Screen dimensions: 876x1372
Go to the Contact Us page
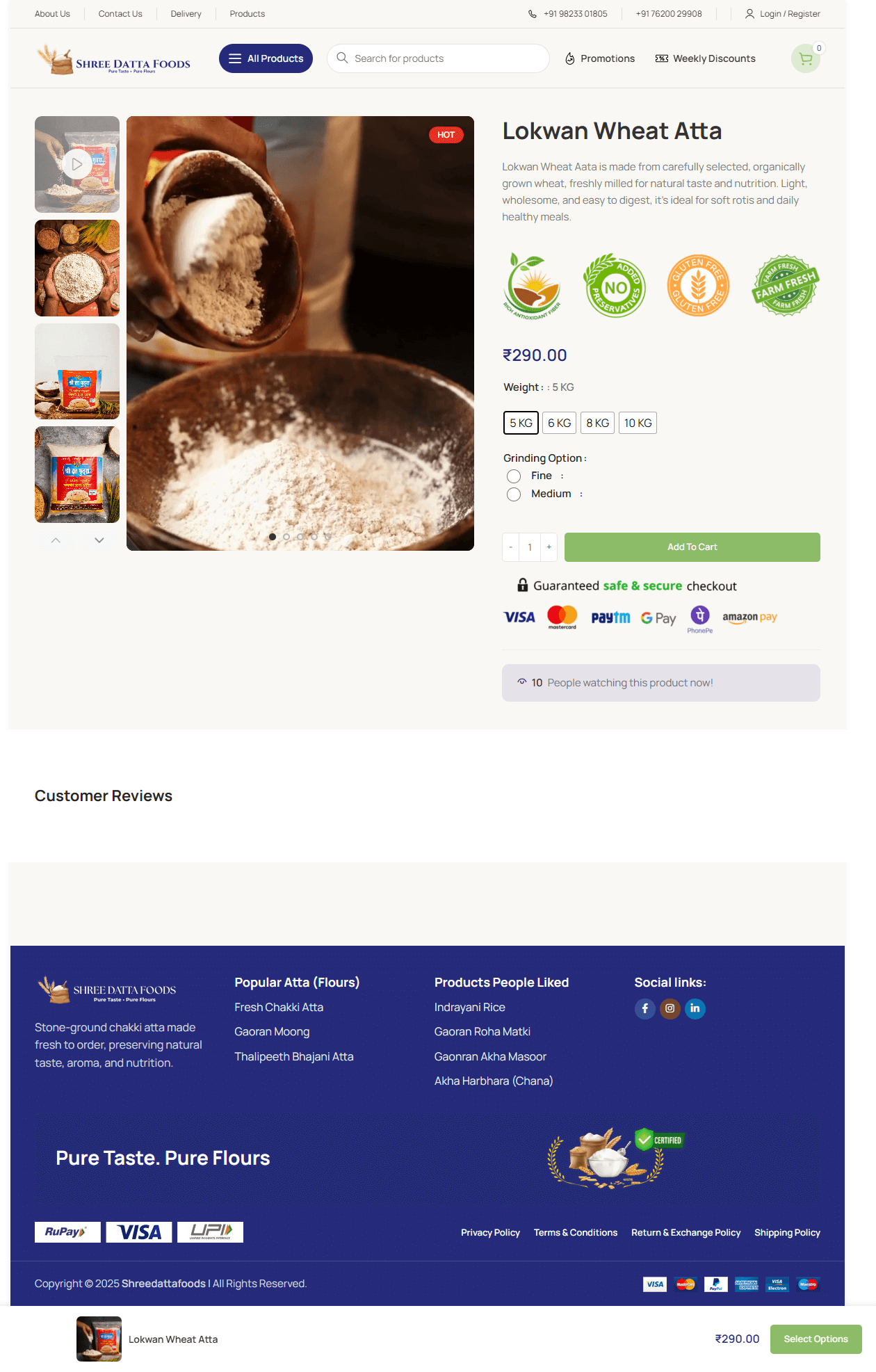pos(120,14)
